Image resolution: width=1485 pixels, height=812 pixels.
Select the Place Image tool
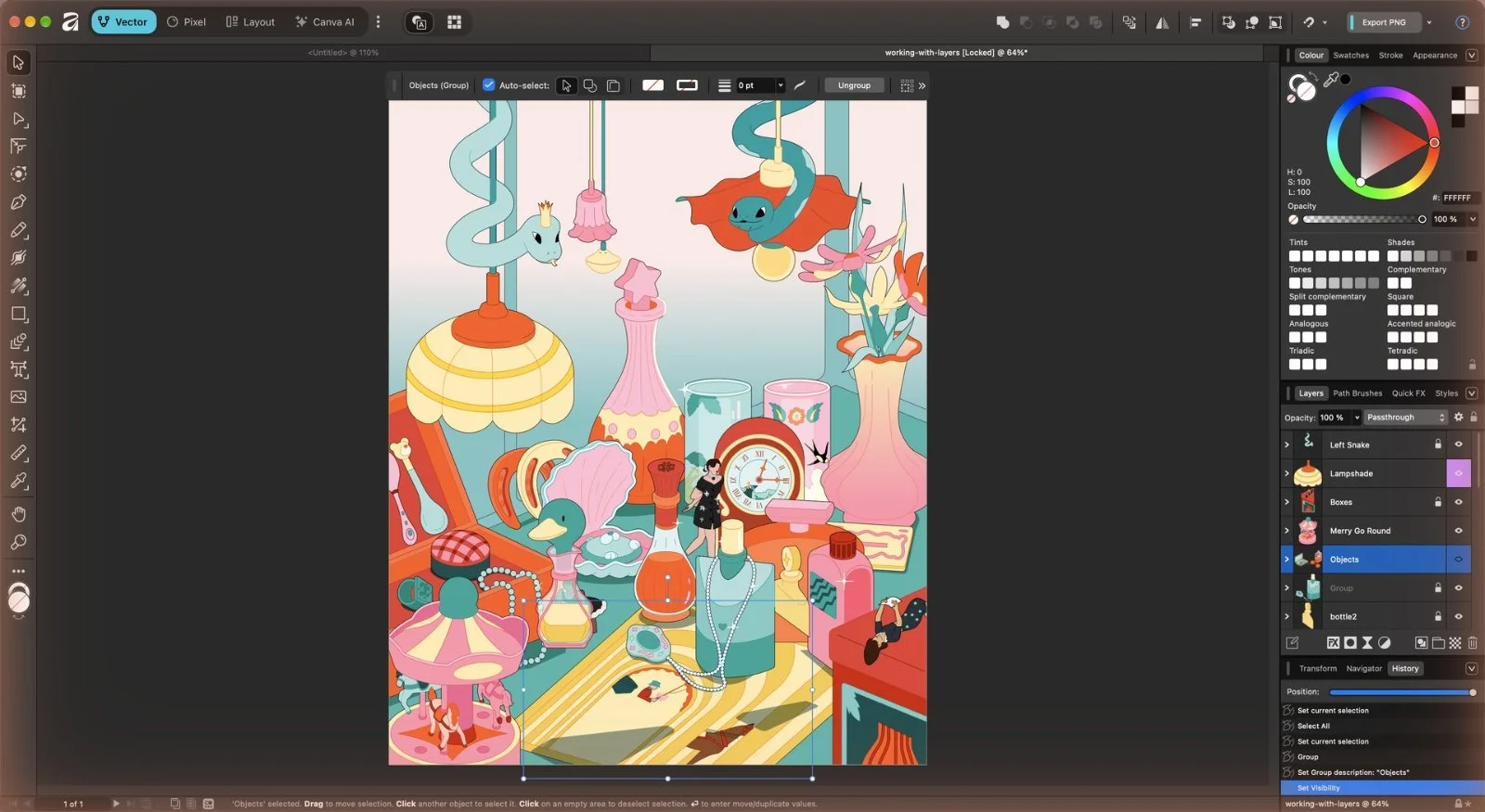[18, 397]
